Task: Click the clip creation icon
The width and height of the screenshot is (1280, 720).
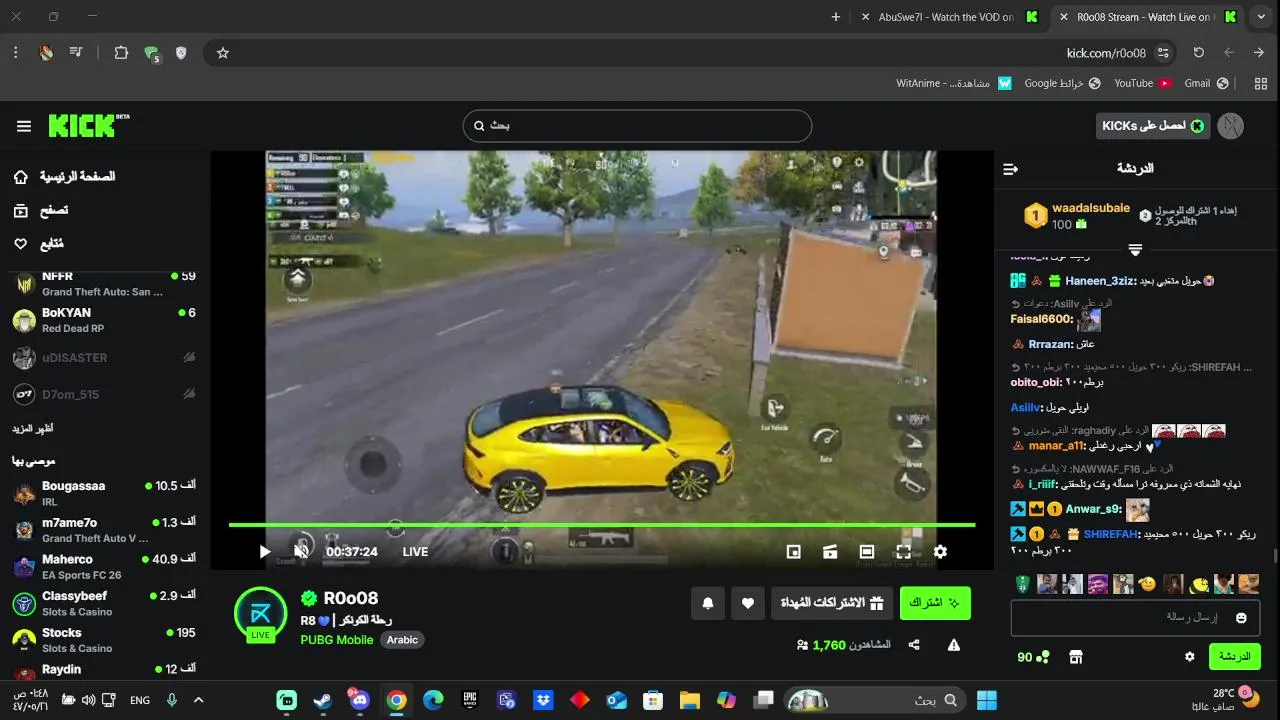Action: 830,551
